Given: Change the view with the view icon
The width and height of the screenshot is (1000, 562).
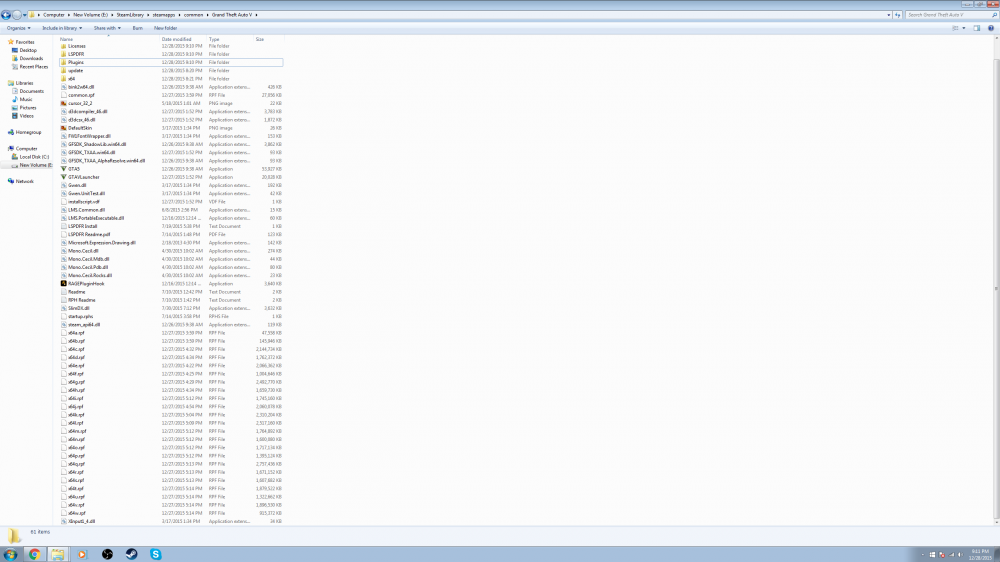Looking at the screenshot, I should click(955, 28).
